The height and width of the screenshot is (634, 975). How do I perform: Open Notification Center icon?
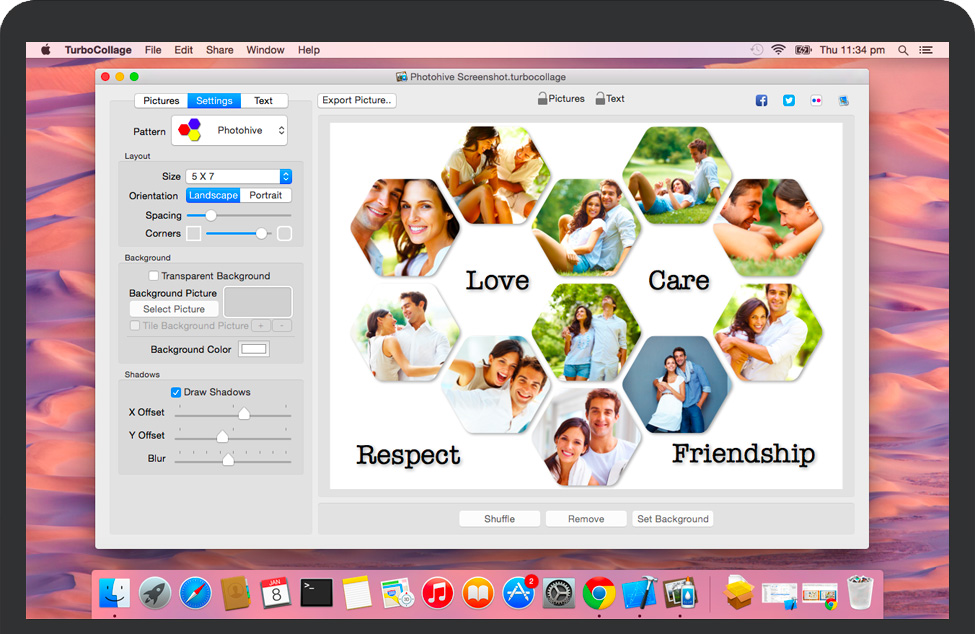point(926,50)
